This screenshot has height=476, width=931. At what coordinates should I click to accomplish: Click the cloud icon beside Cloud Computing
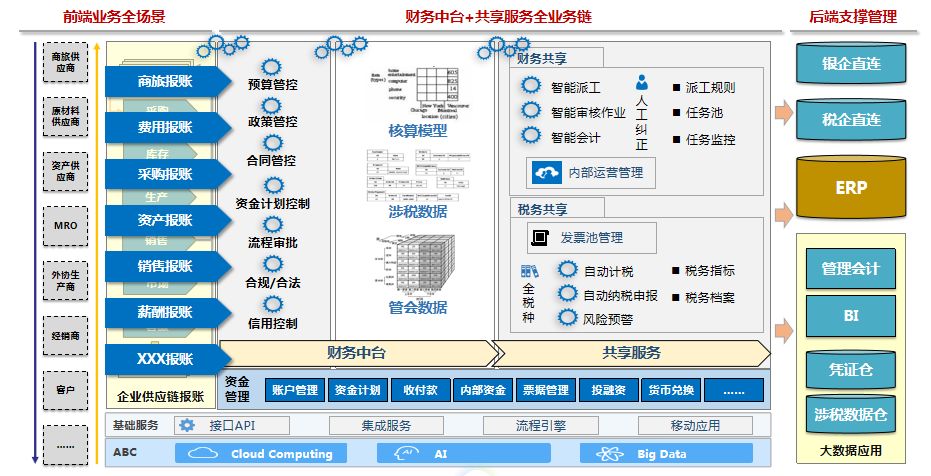[203, 454]
